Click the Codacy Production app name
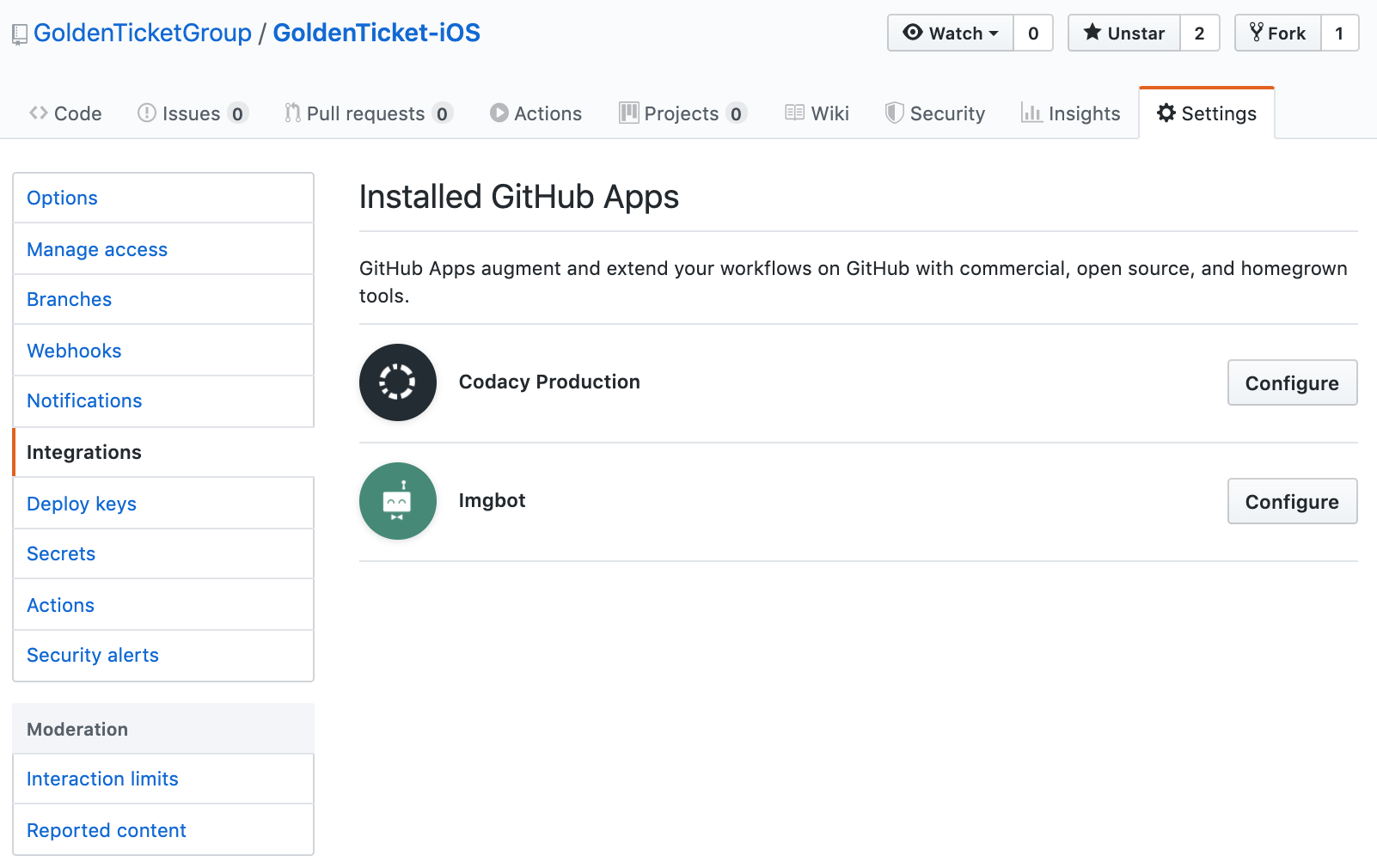The width and height of the screenshot is (1377, 868). click(549, 382)
